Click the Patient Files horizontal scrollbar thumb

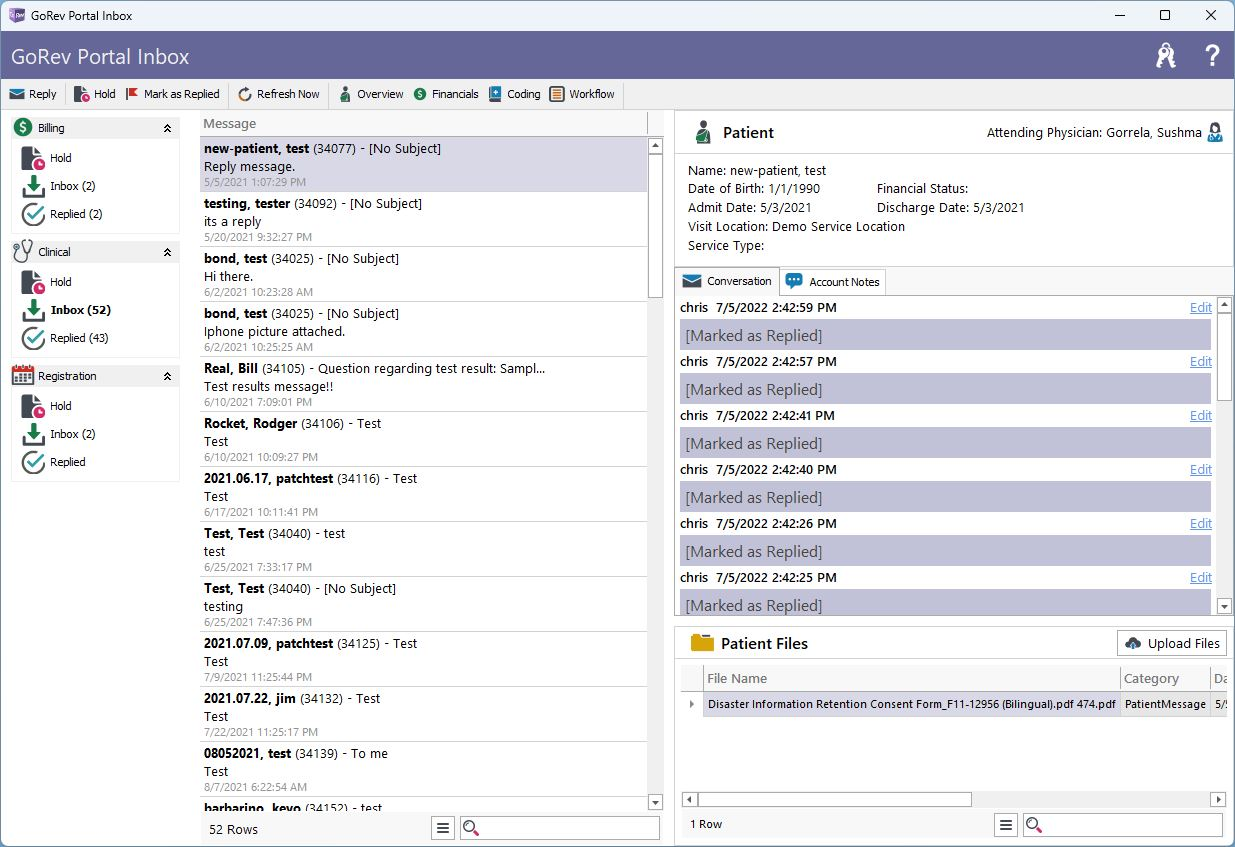pyautogui.click(x=835, y=800)
